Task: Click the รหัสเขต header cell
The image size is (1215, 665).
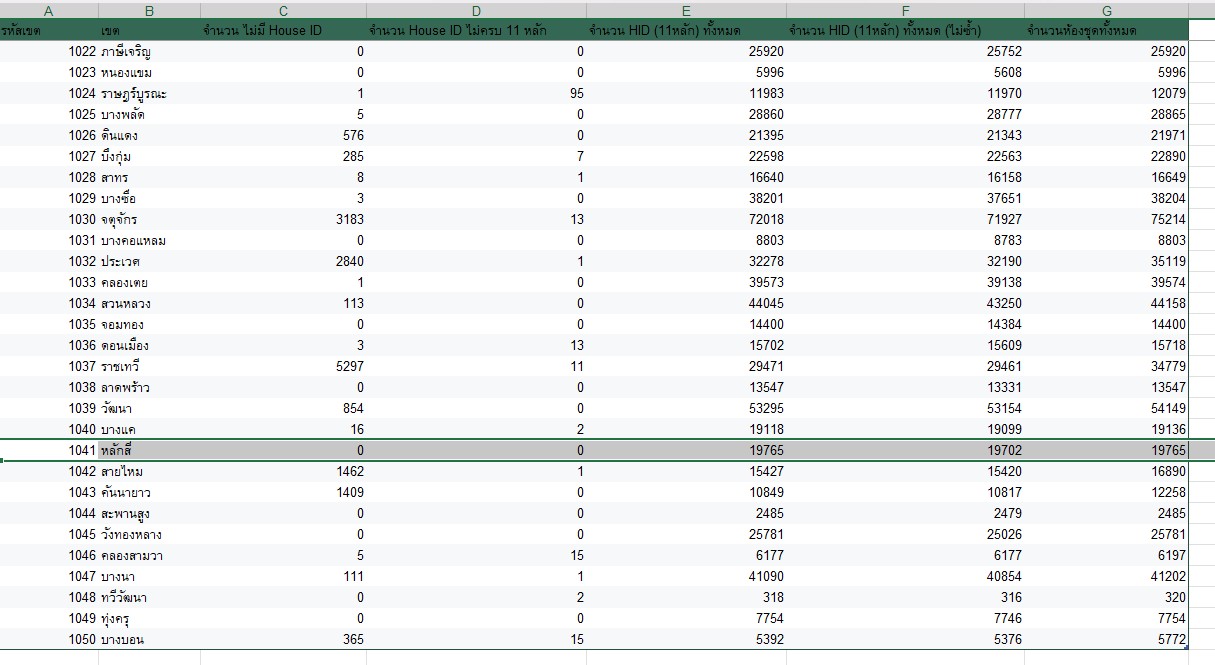Action: 49,30
